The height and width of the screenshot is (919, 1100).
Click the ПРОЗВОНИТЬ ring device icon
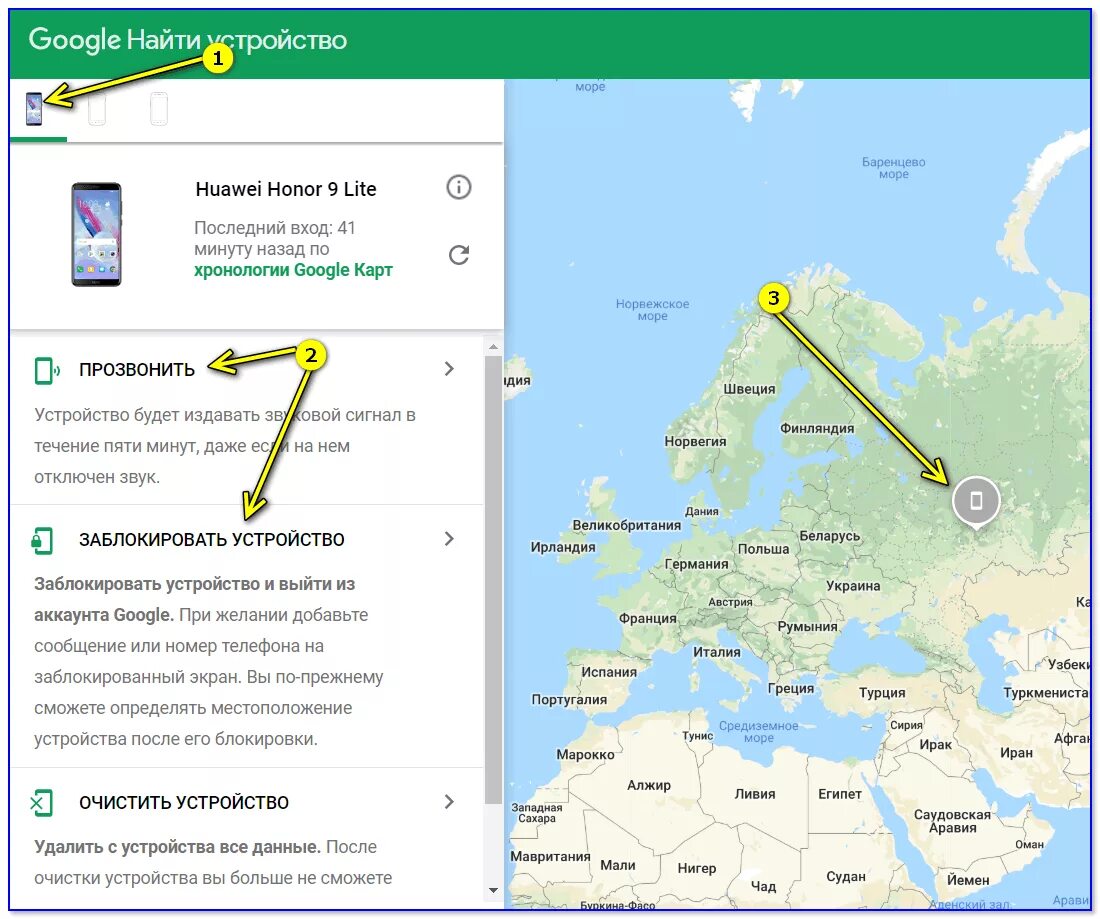46,370
